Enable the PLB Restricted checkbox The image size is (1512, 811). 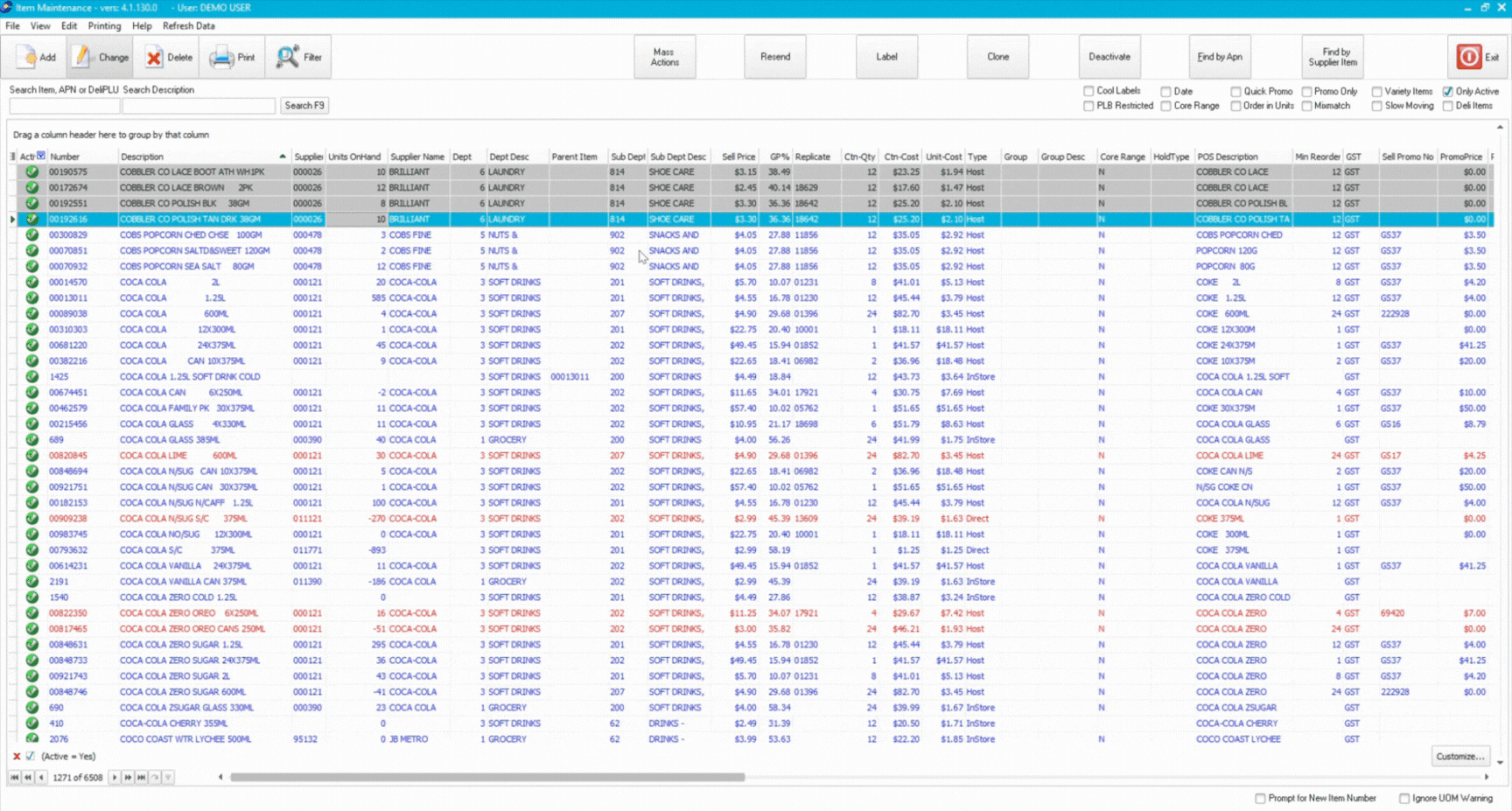point(1088,106)
